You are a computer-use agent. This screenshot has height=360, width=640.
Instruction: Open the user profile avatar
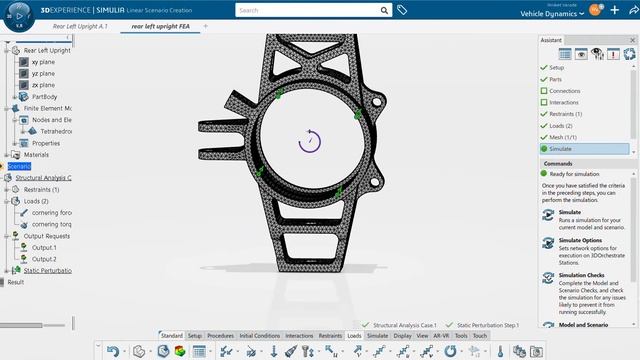[595, 10]
